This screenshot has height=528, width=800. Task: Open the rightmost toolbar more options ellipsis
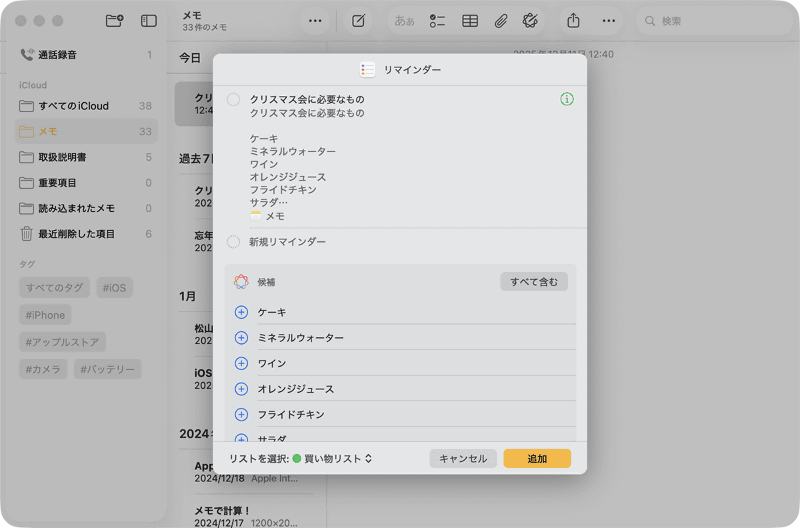pyautogui.click(x=609, y=21)
